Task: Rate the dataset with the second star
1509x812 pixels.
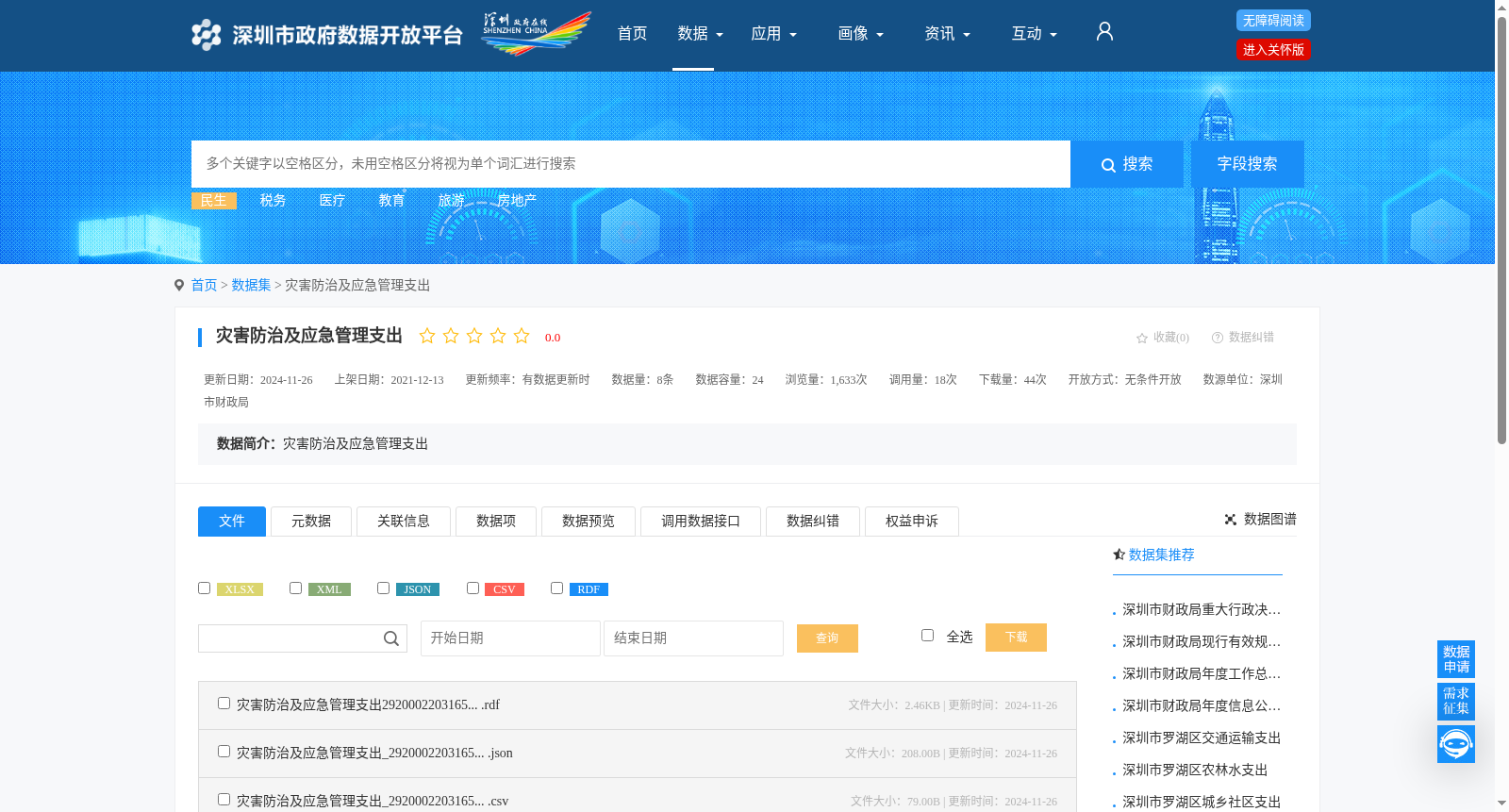Action: coord(451,336)
